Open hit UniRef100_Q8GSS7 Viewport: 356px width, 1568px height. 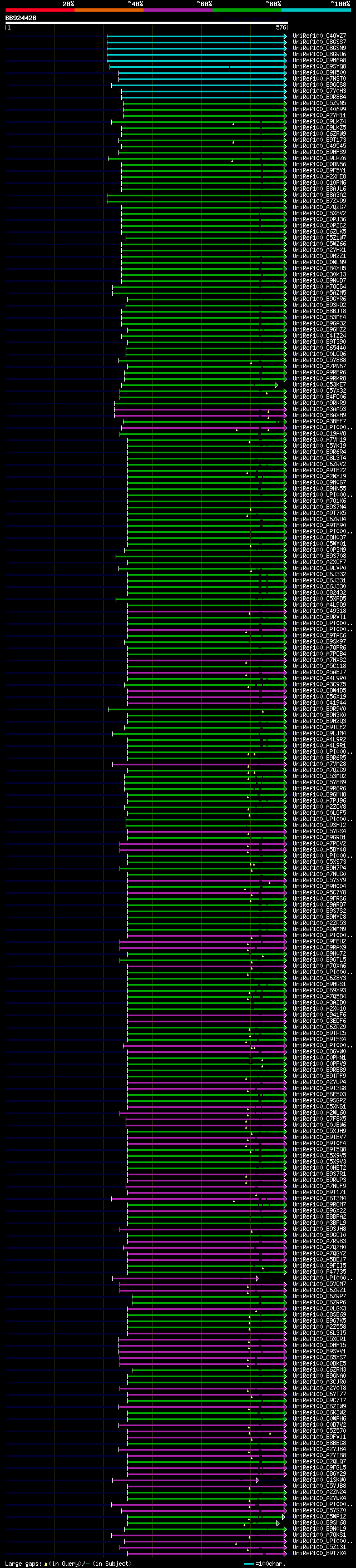click(319, 42)
